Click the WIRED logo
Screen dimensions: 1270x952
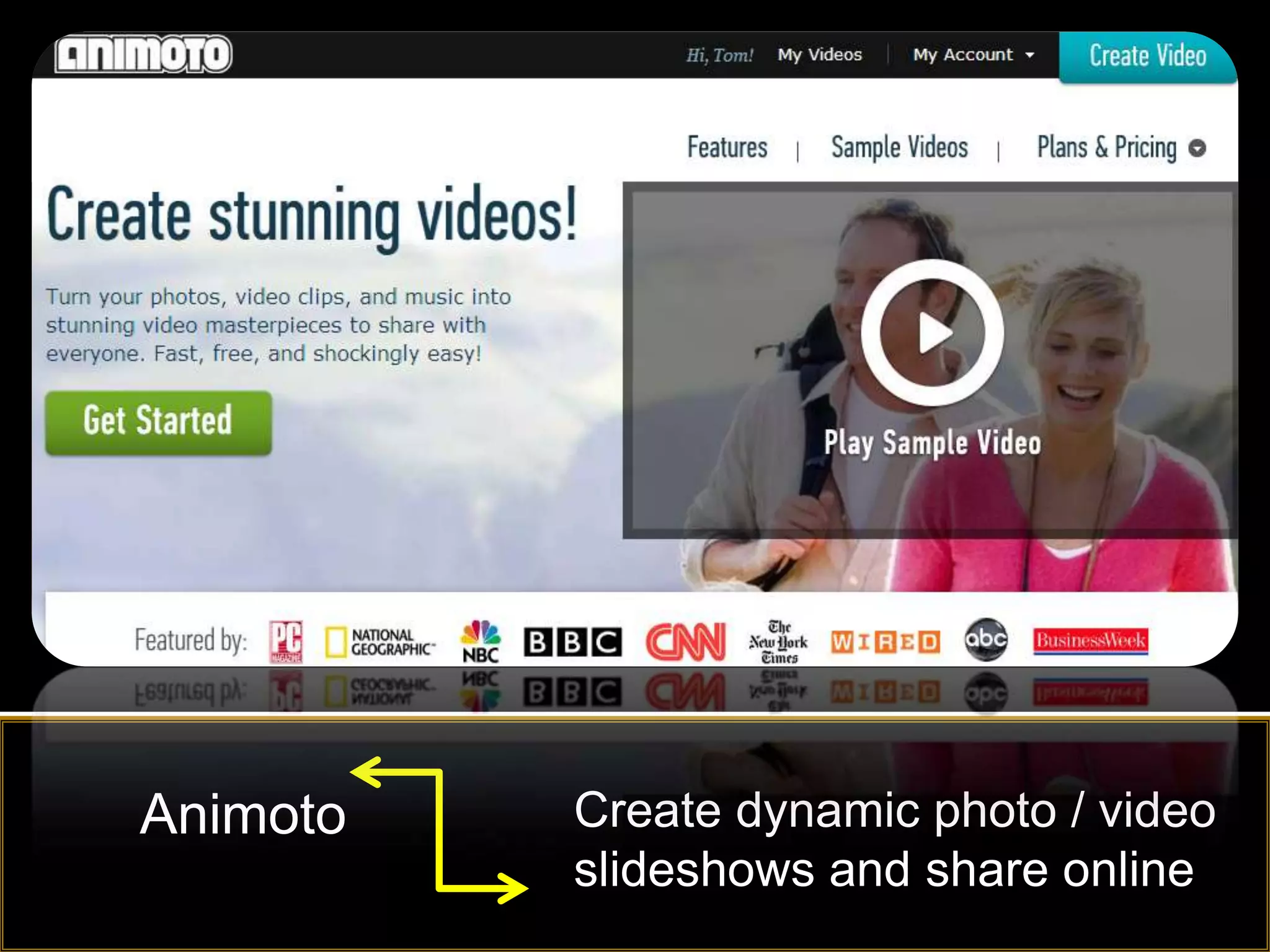click(886, 642)
